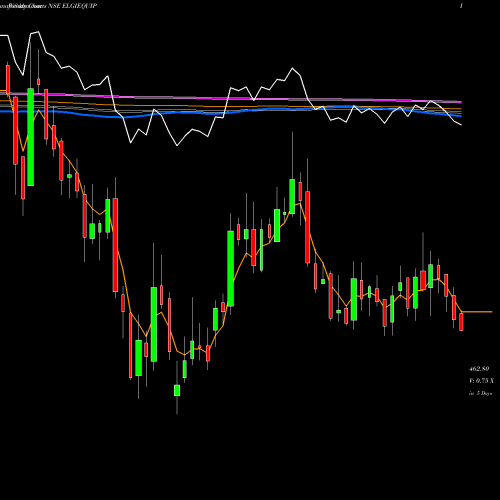Image resolution: width=500 pixels, height=500 pixels.
Task: Click the 'in 5 Days' label
Action: pyautogui.click(x=480, y=393)
